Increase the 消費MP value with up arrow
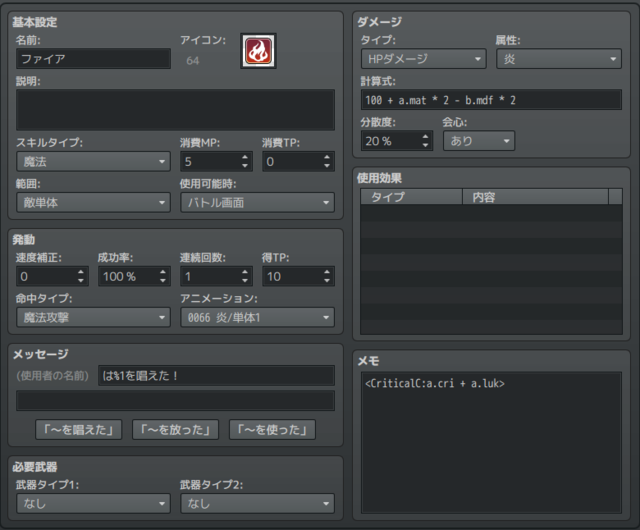640x530 pixels. click(245, 157)
